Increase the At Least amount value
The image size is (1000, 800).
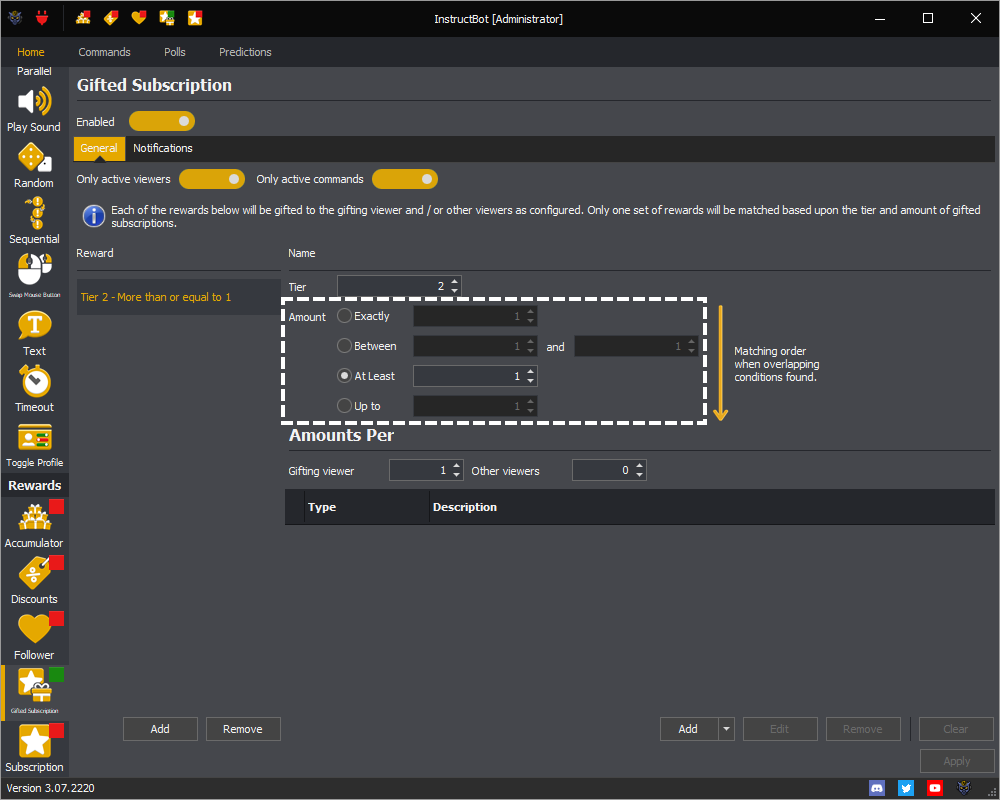531,371
